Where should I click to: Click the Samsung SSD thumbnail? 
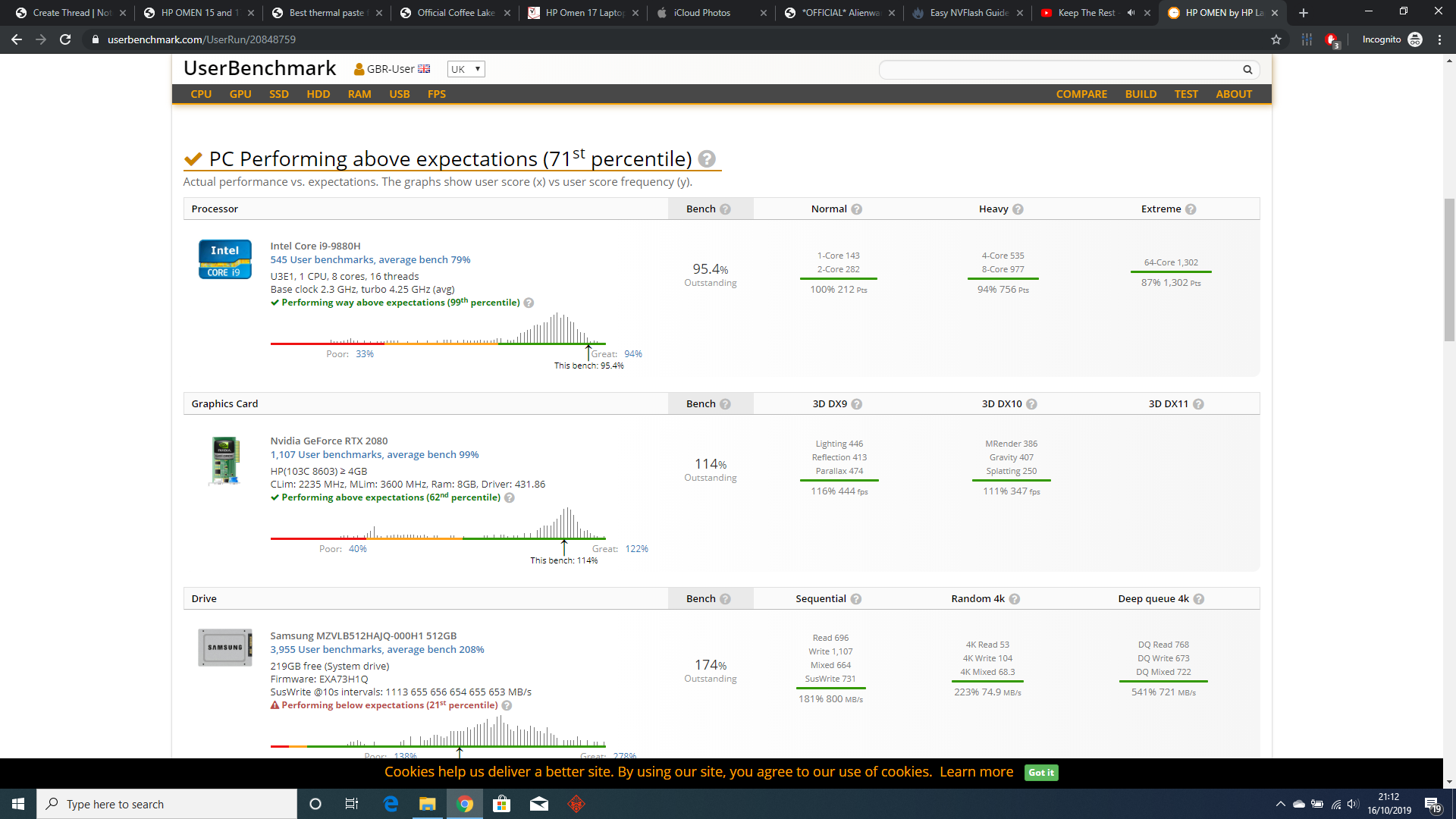click(x=225, y=648)
